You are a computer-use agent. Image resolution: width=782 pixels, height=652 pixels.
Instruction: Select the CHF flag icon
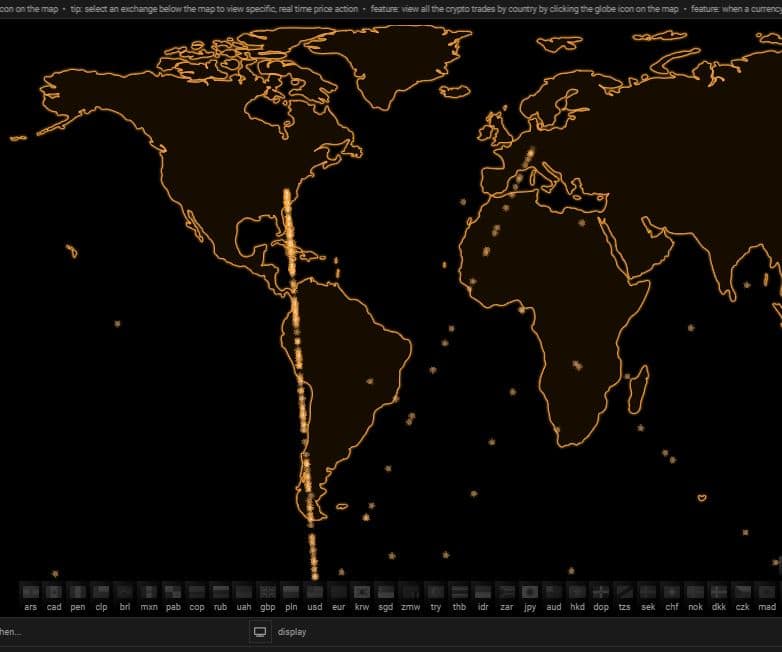[x=671, y=591]
